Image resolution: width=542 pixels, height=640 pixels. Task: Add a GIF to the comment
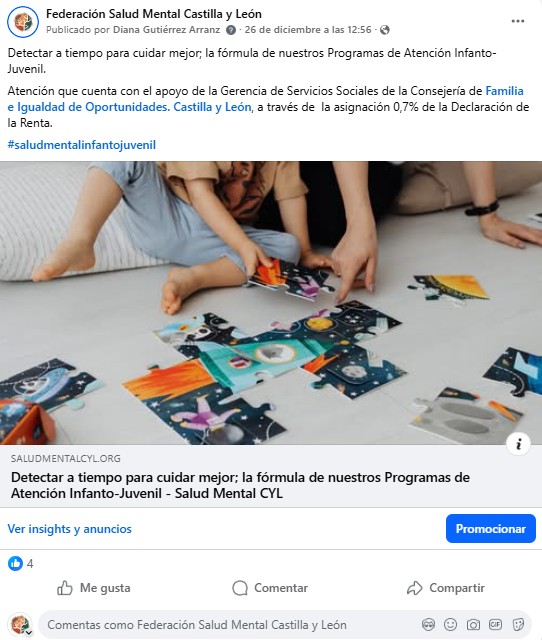495,624
